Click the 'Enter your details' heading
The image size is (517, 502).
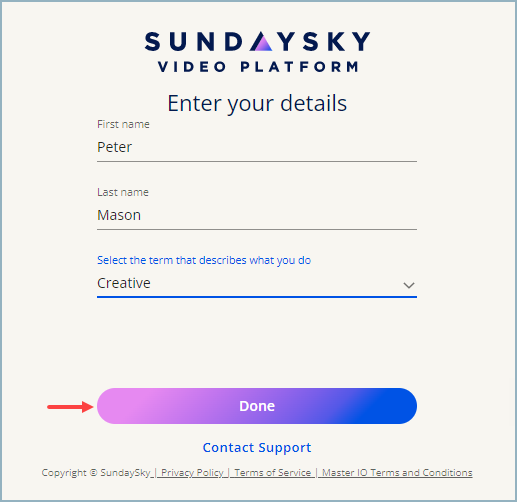coord(257,103)
